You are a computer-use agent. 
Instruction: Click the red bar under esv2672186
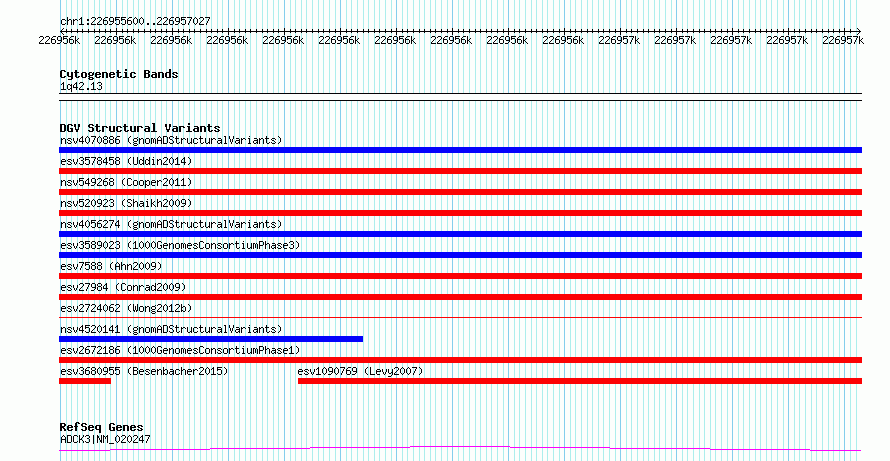[x=460, y=360]
